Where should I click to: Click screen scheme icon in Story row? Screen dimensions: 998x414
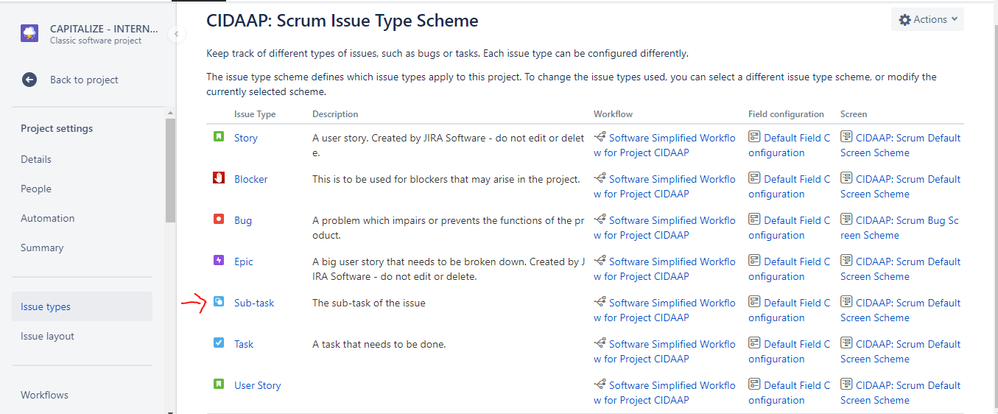pos(847,137)
